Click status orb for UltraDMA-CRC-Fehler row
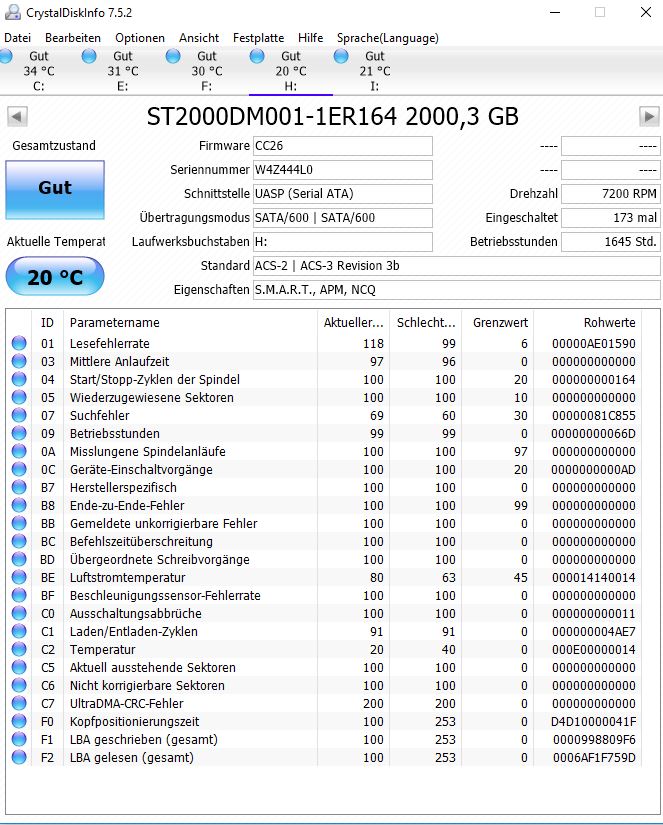This screenshot has height=825, width=663. pos(19,703)
